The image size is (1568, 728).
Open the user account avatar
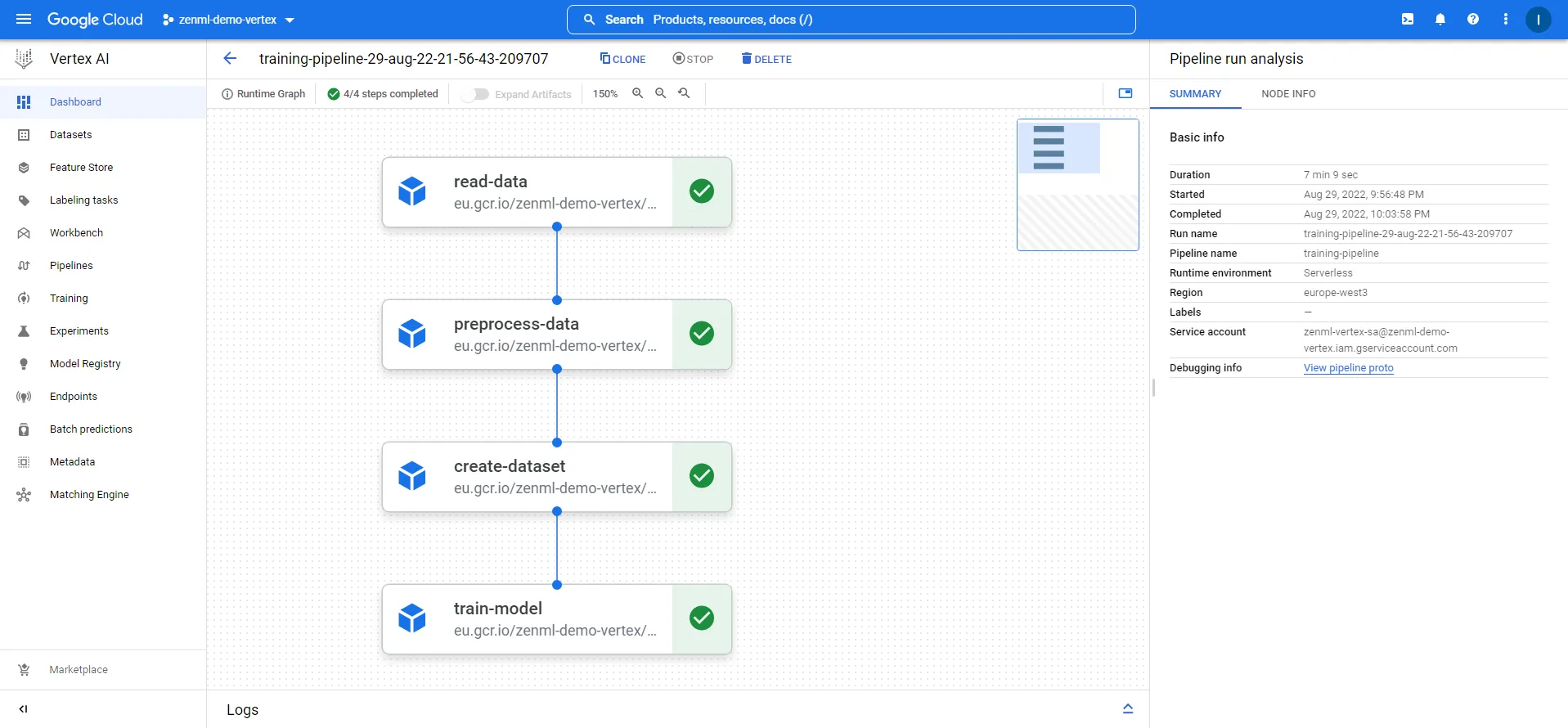pyautogui.click(x=1539, y=20)
